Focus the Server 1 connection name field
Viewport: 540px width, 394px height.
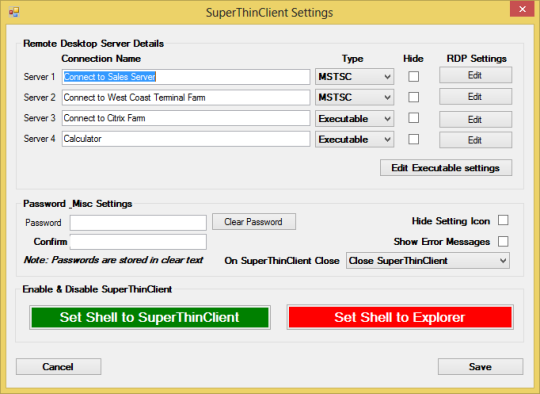click(186, 77)
